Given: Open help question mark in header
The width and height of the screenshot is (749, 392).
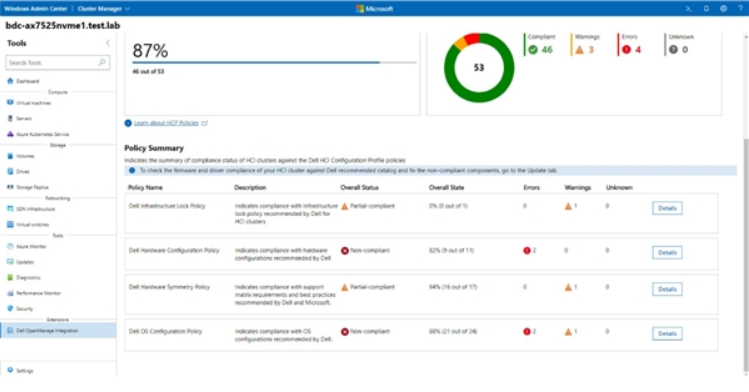Looking at the screenshot, I should click(740, 9).
